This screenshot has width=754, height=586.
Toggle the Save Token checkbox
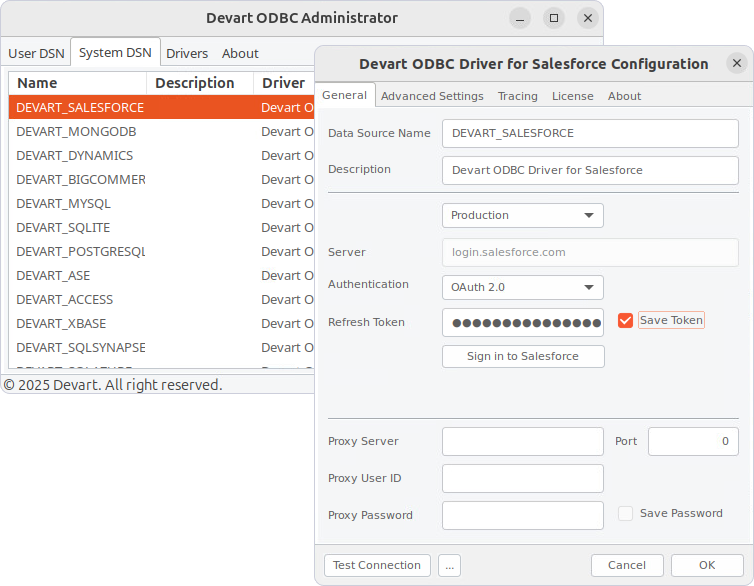pyautogui.click(x=626, y=320)
